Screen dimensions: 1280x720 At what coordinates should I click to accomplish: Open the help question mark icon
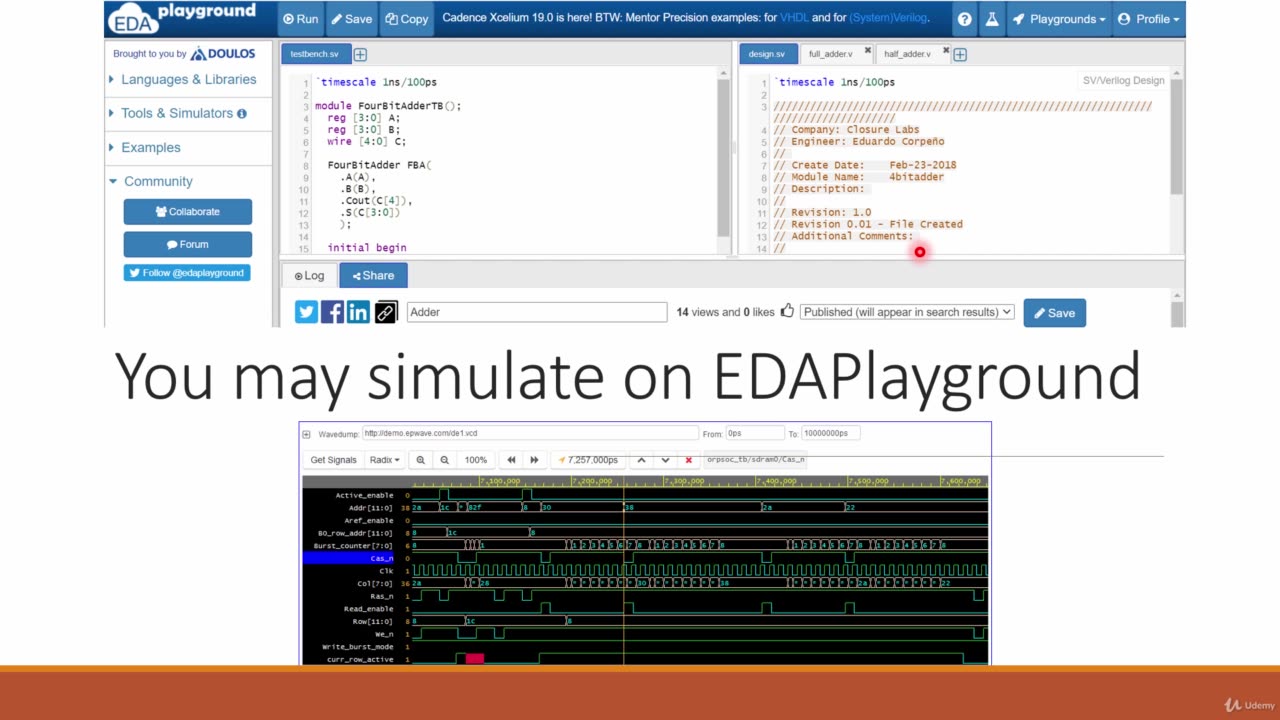(964, 19)
